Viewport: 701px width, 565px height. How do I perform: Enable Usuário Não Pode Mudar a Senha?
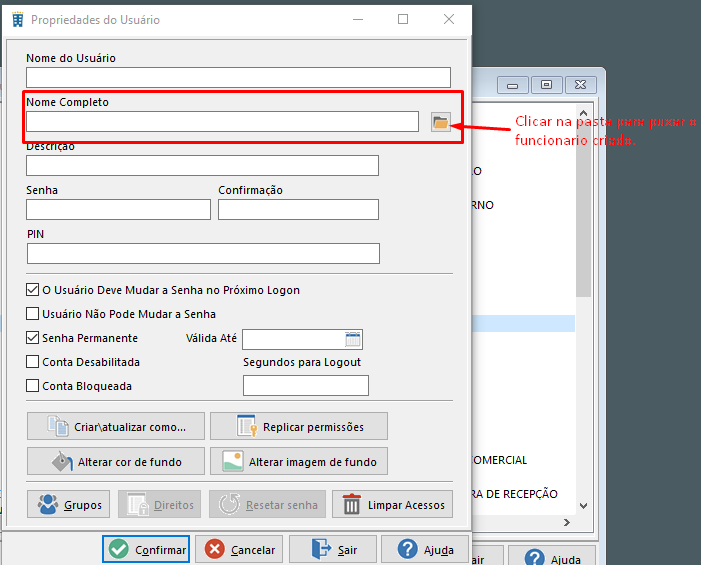point(32,314)
